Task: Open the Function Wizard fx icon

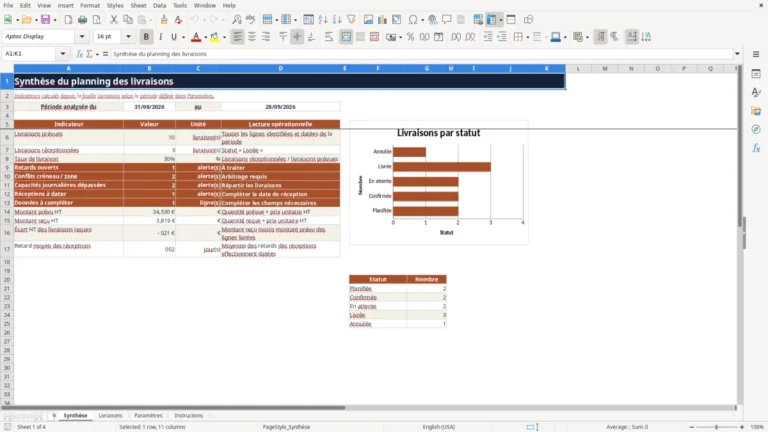Action: pos(79,54)
